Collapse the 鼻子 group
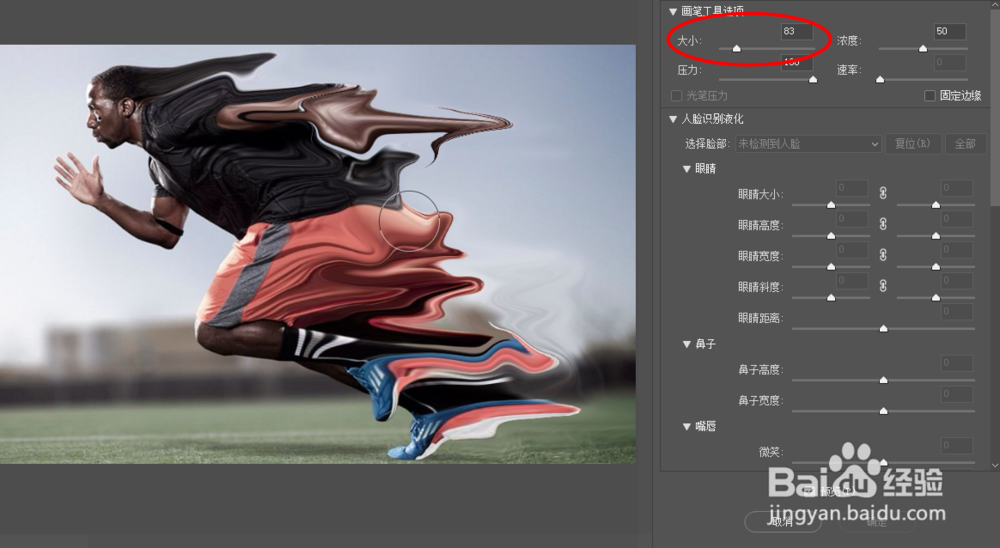This screenshot has width=1000, height=548. [687, 344]
